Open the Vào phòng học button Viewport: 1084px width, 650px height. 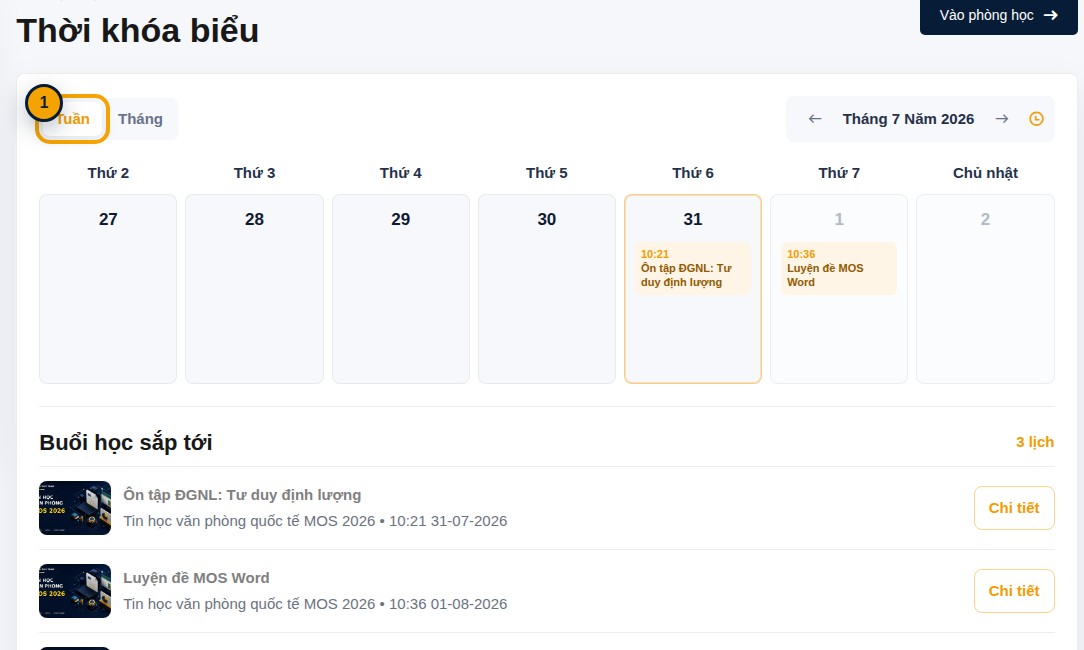tap(998, 15)
